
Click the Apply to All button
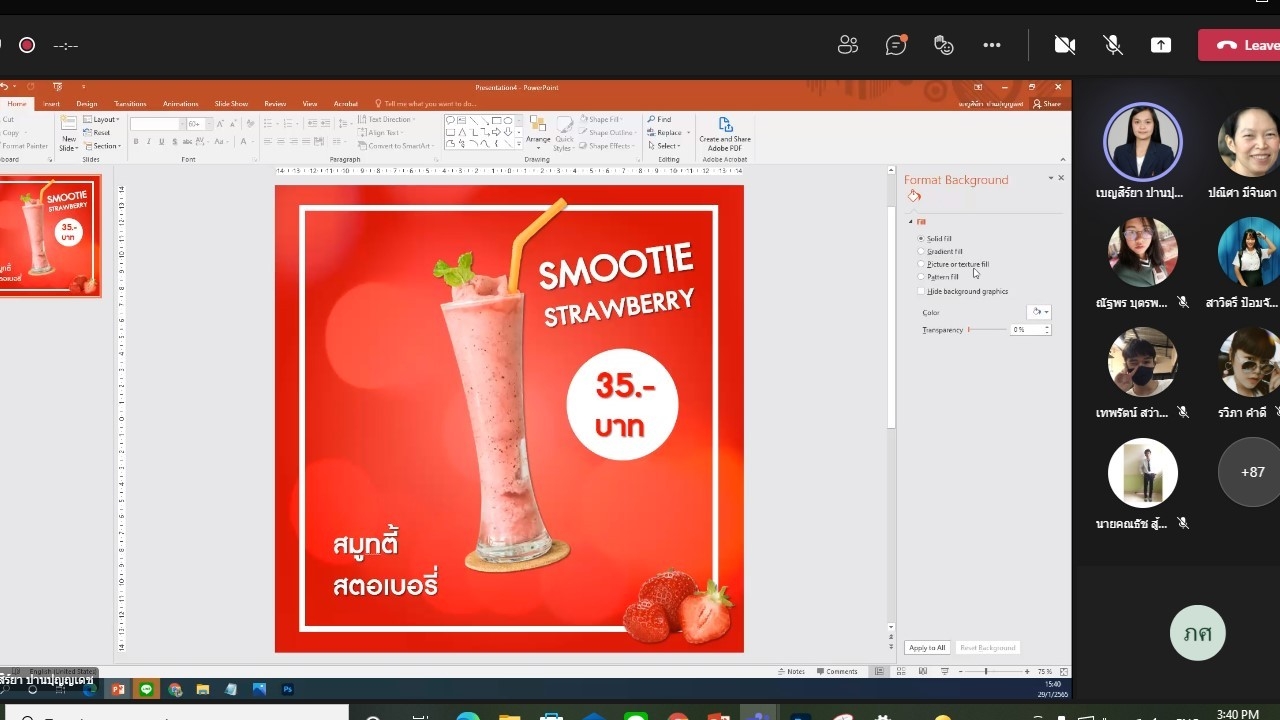tap(927, 648)
